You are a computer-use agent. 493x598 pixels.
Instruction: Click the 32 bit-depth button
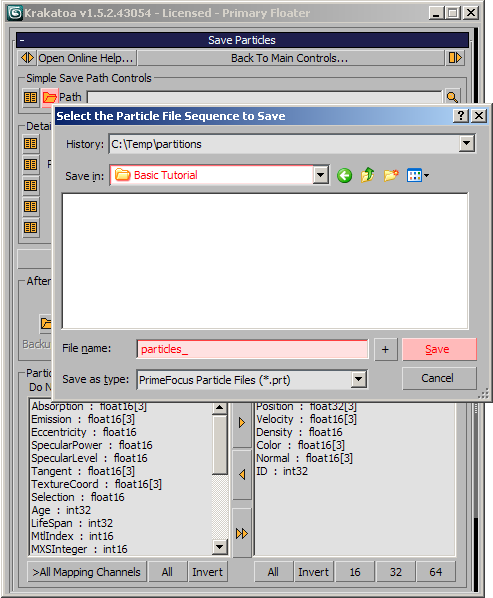[396, 572]
